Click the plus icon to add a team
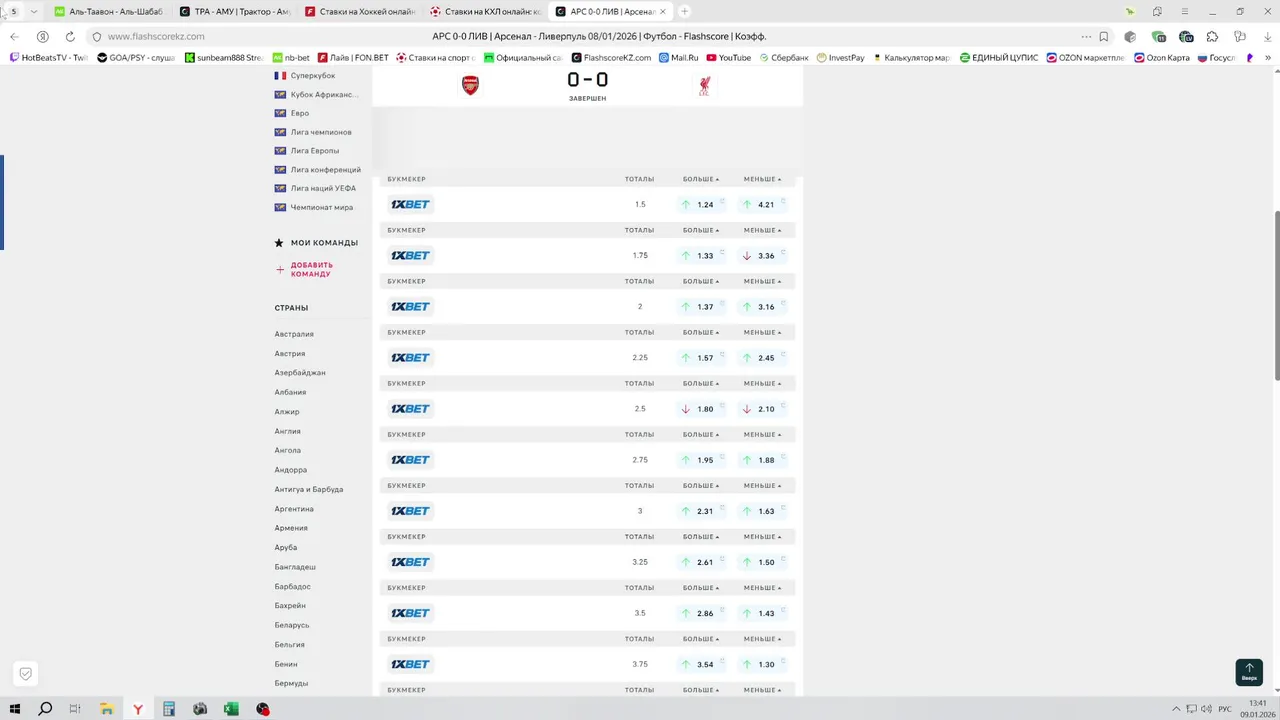1280x720 pixels. [x=280, y=269]
